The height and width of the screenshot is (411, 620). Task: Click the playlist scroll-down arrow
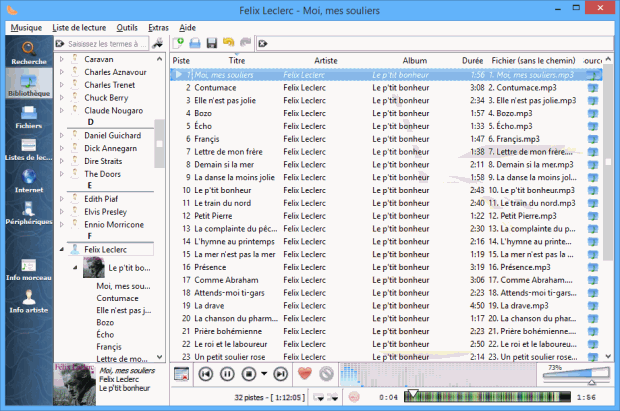pos(608,356)
